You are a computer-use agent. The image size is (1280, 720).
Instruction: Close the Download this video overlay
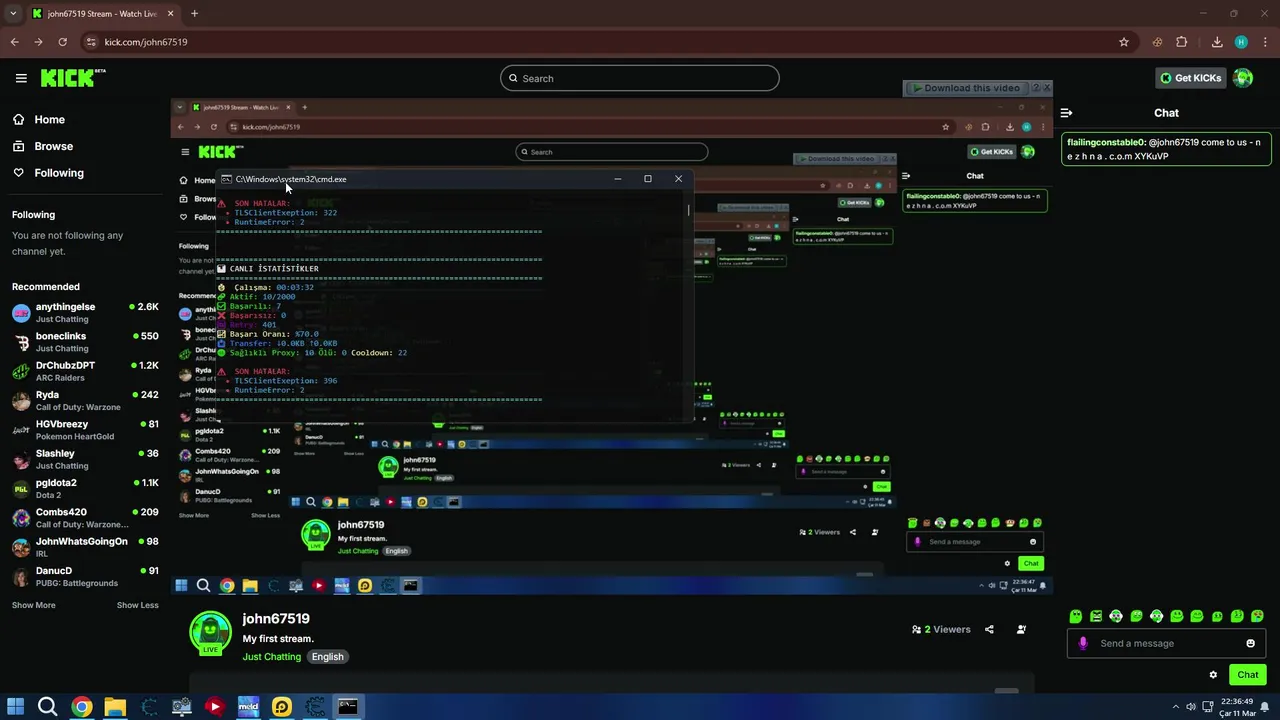click(1047, 88)
